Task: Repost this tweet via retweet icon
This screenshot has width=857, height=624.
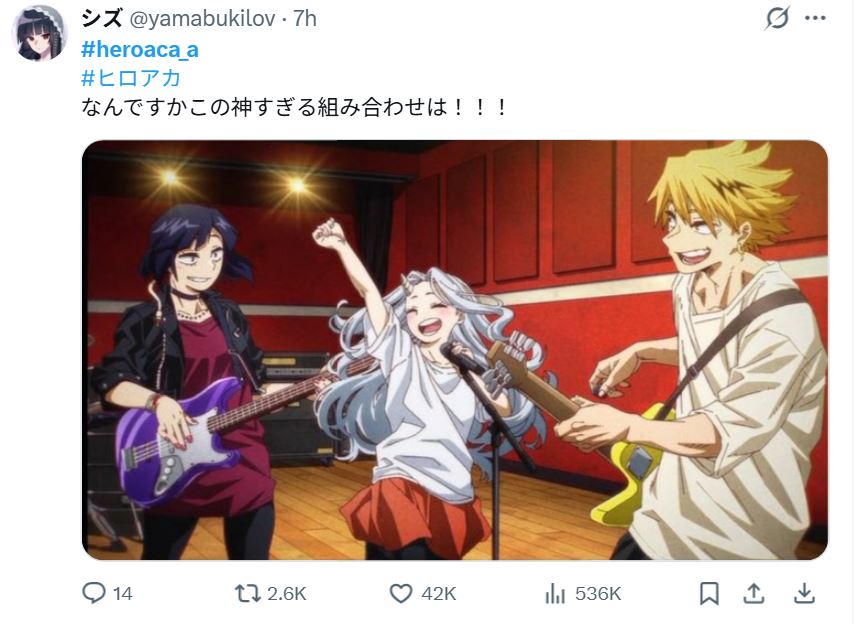Action: point(248,593)
